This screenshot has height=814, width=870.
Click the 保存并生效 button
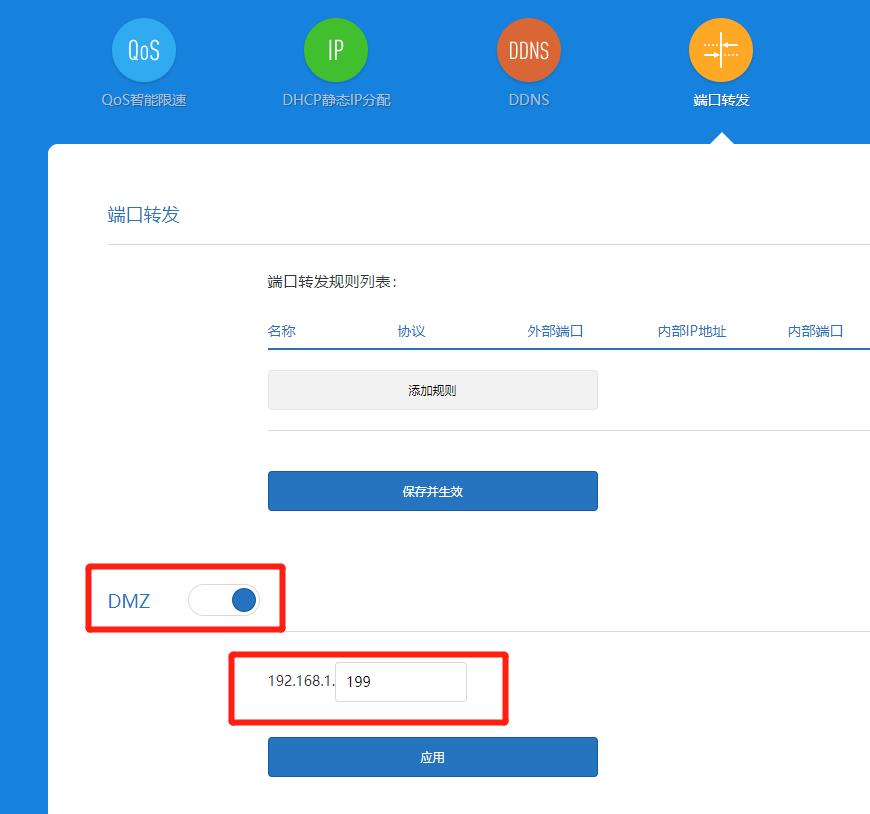pos(433,491)
